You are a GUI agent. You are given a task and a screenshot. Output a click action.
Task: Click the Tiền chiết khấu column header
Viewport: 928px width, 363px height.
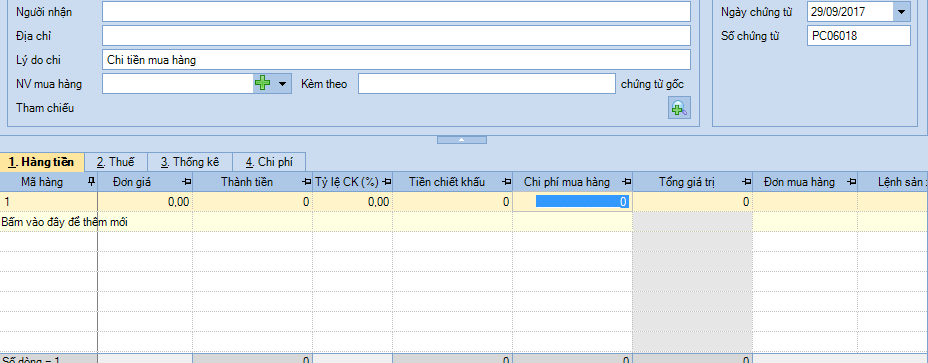453,182
